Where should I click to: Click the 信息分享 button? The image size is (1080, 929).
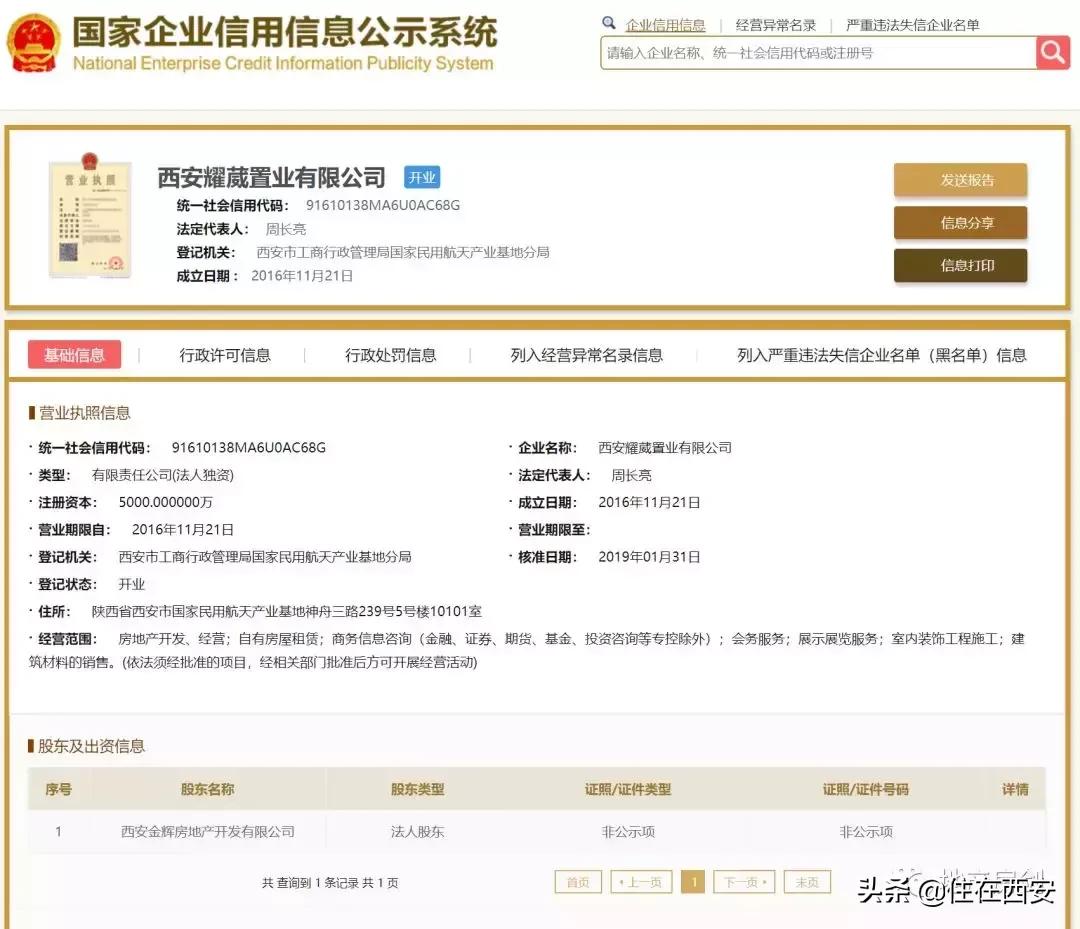click(x=959, y=223)
